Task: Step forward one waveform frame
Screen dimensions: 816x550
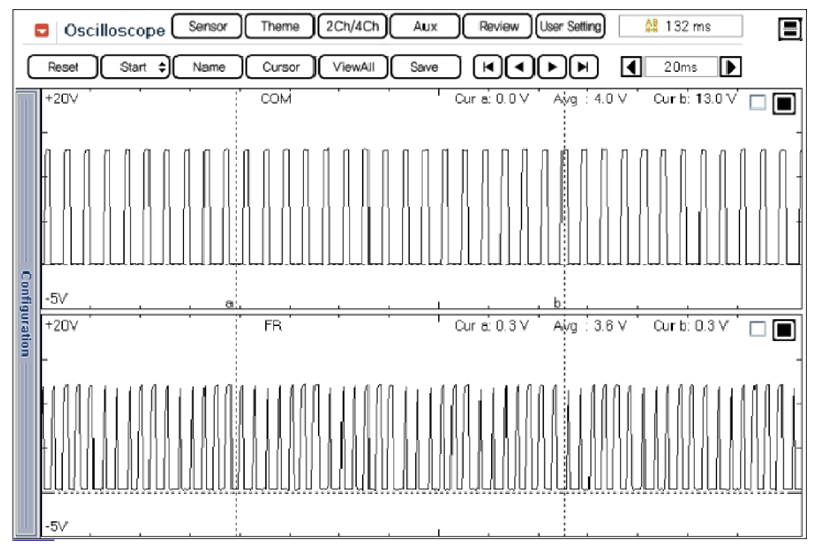Action: pyautogui.click(x=551, y=67)
